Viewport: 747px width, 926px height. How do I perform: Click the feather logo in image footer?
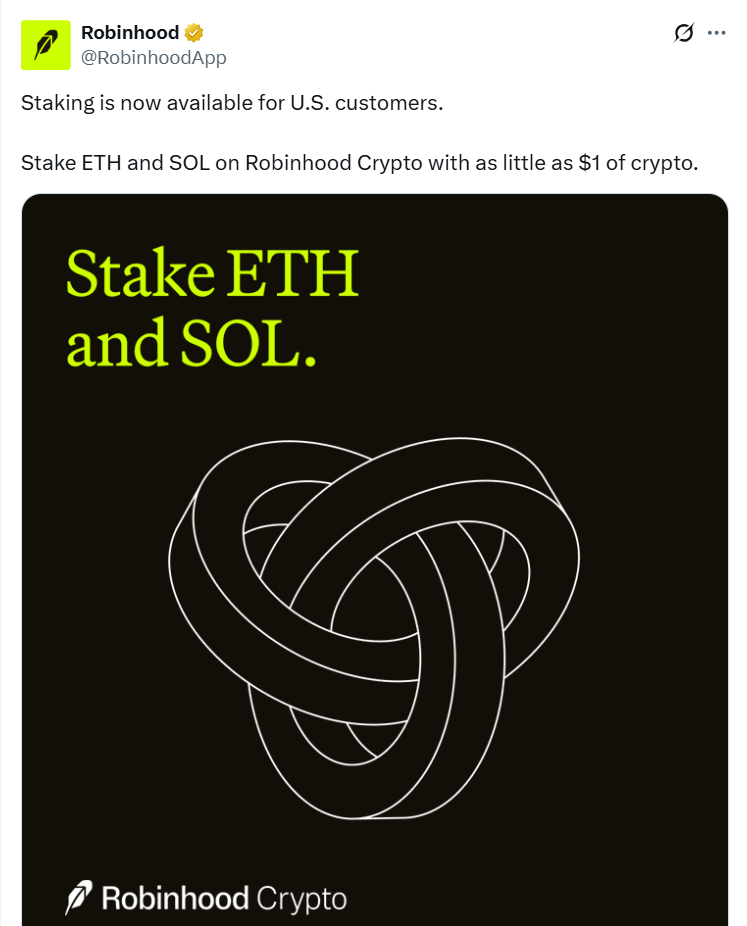pos(79,897)
